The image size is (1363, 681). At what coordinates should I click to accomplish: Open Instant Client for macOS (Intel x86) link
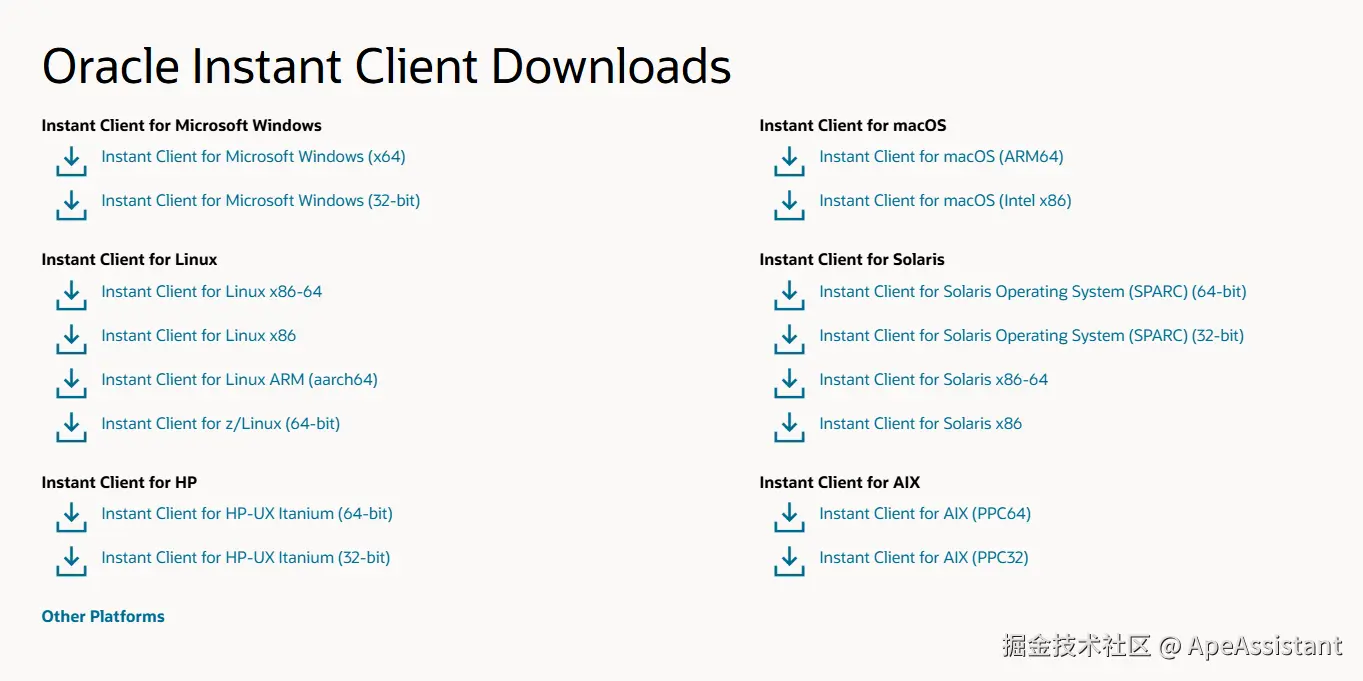(945, 201)
